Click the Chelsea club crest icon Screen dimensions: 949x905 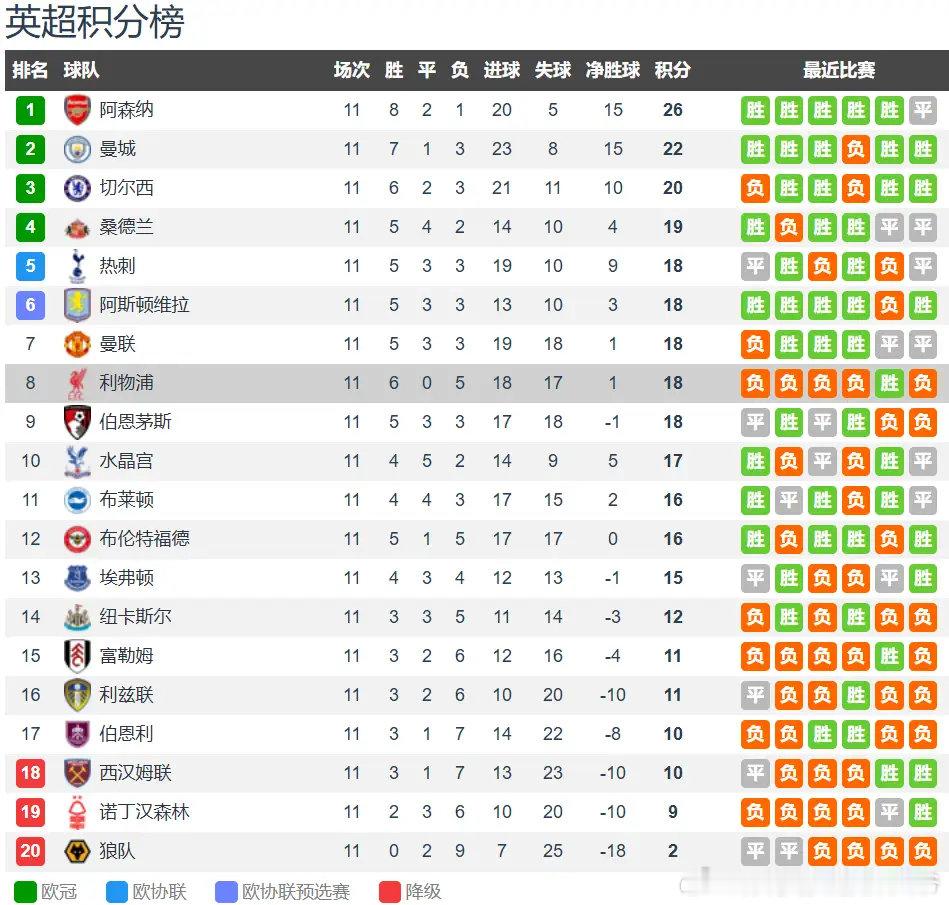[x=77, y=188]
